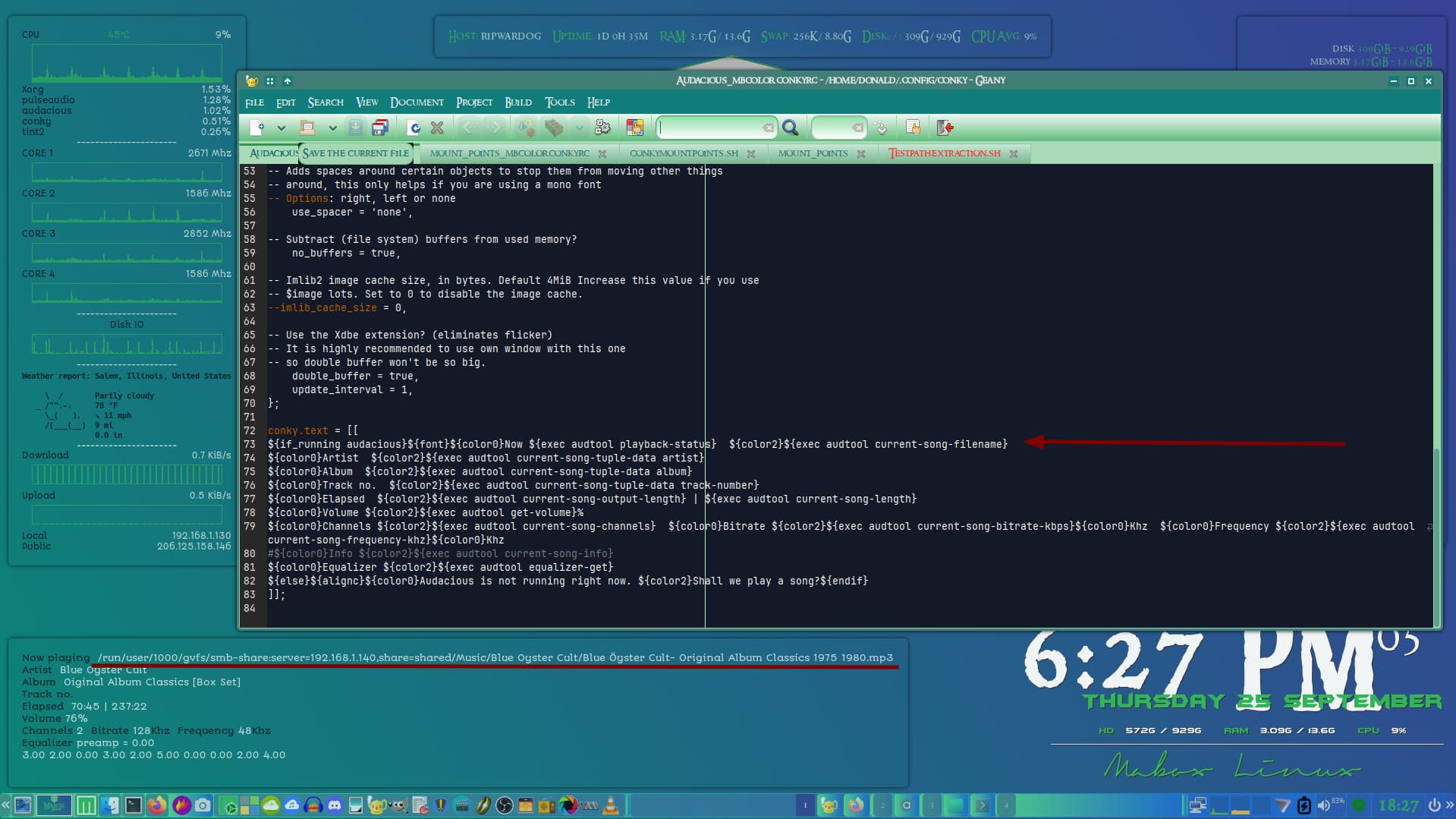Expand the Build actions dropdown arrow
Viewport: 1456px width, 819px height.
tap(580, 128)
